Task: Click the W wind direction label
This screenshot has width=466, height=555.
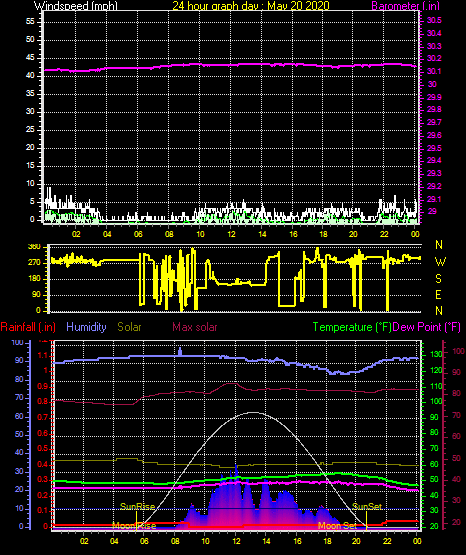Action: (440, 262)
